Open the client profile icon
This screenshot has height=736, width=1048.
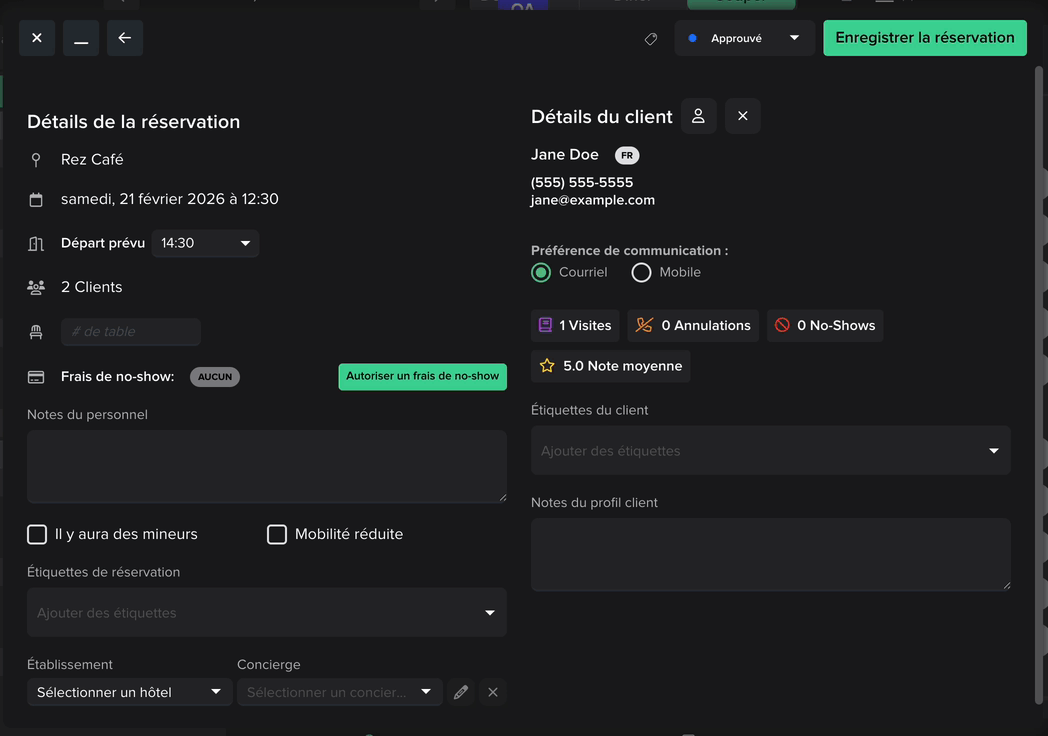pos(698,116)
